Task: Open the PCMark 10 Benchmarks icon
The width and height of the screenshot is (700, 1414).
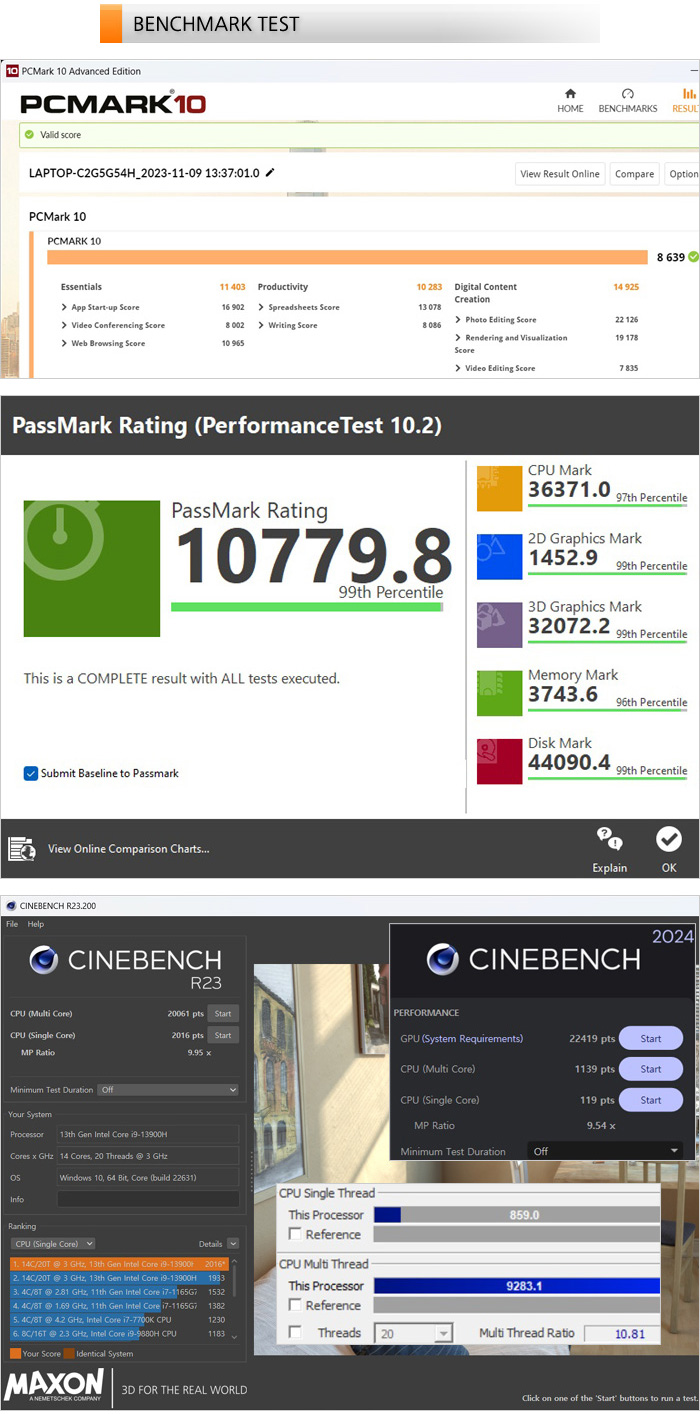Action: point(627,93)
